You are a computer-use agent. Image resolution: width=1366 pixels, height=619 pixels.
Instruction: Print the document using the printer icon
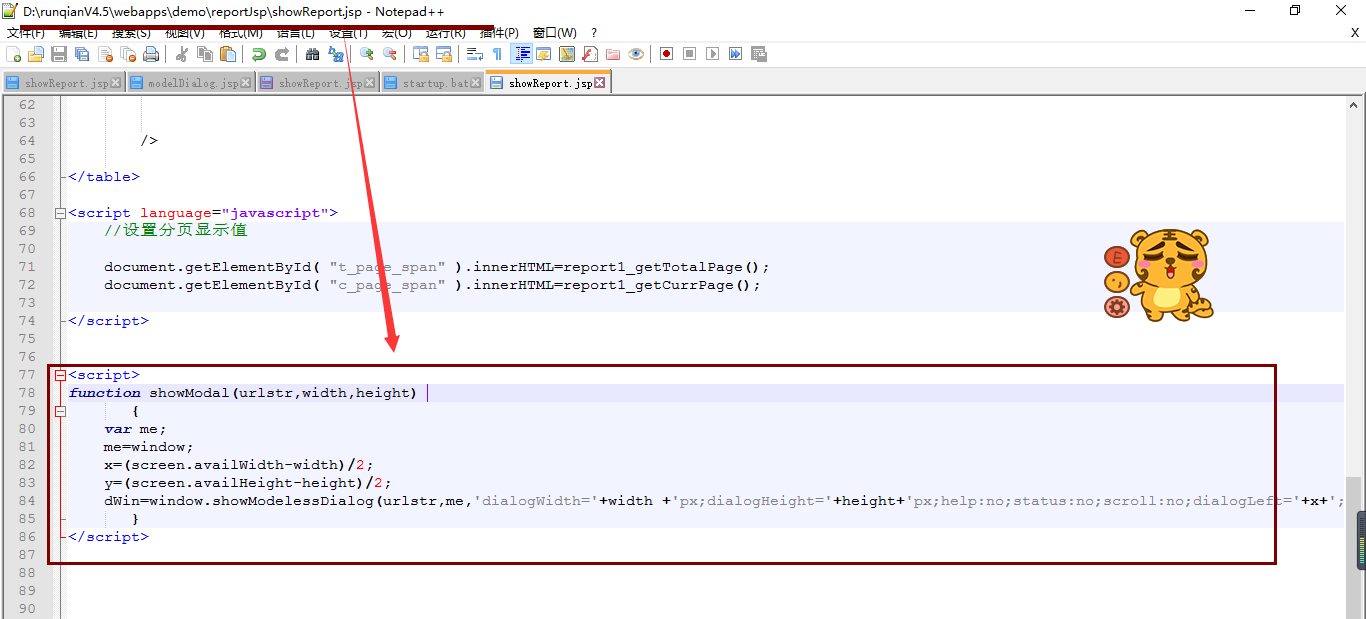point(151,54)
